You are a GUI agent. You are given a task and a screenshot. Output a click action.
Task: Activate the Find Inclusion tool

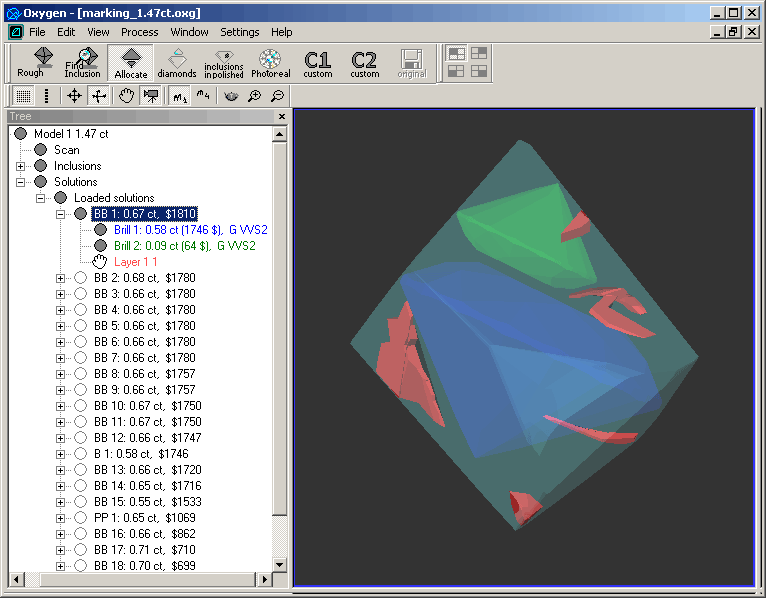point(82,62)
